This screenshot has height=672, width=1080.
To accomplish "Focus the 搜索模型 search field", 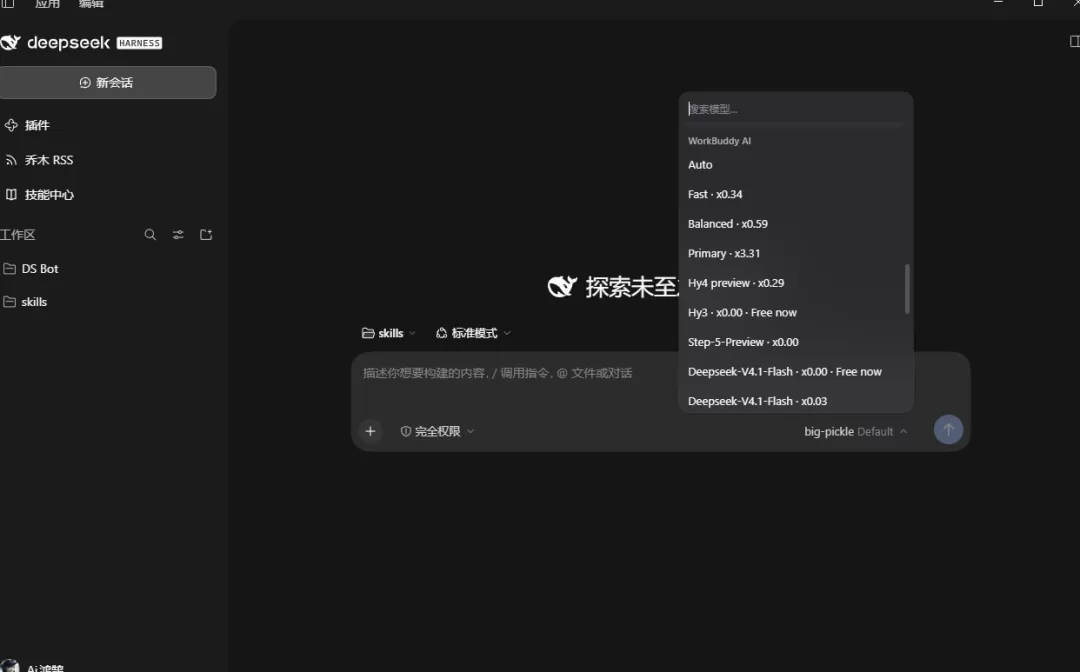I will 796,109.
